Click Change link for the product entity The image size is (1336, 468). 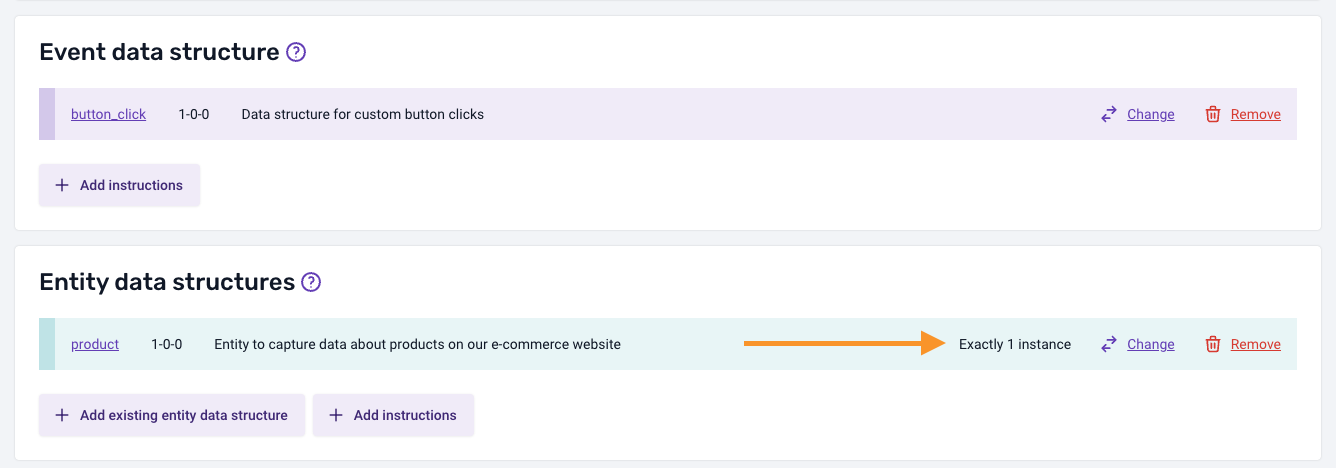(x=1150, y=345)
